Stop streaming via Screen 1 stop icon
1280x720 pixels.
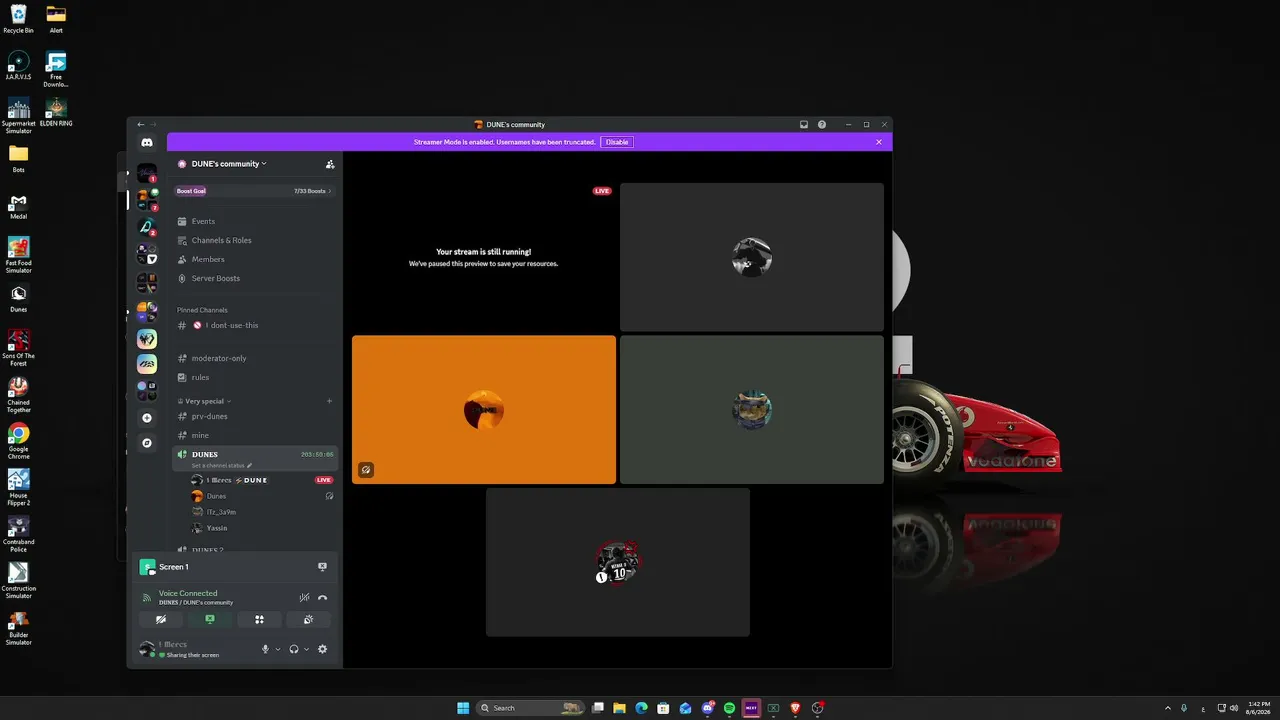pos(322,567)
